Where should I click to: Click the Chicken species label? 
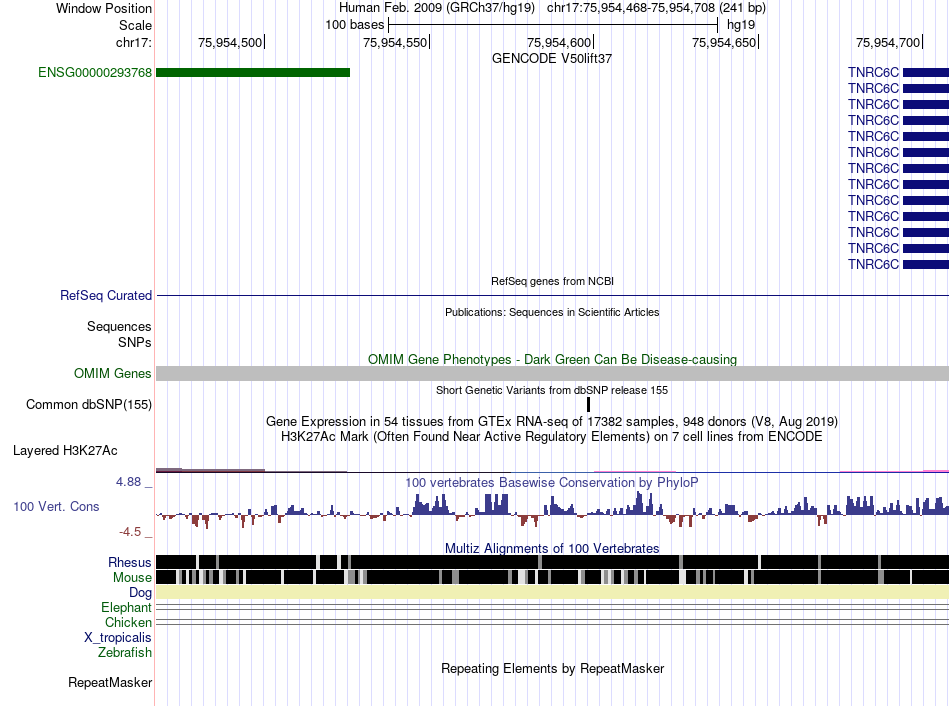128,622
